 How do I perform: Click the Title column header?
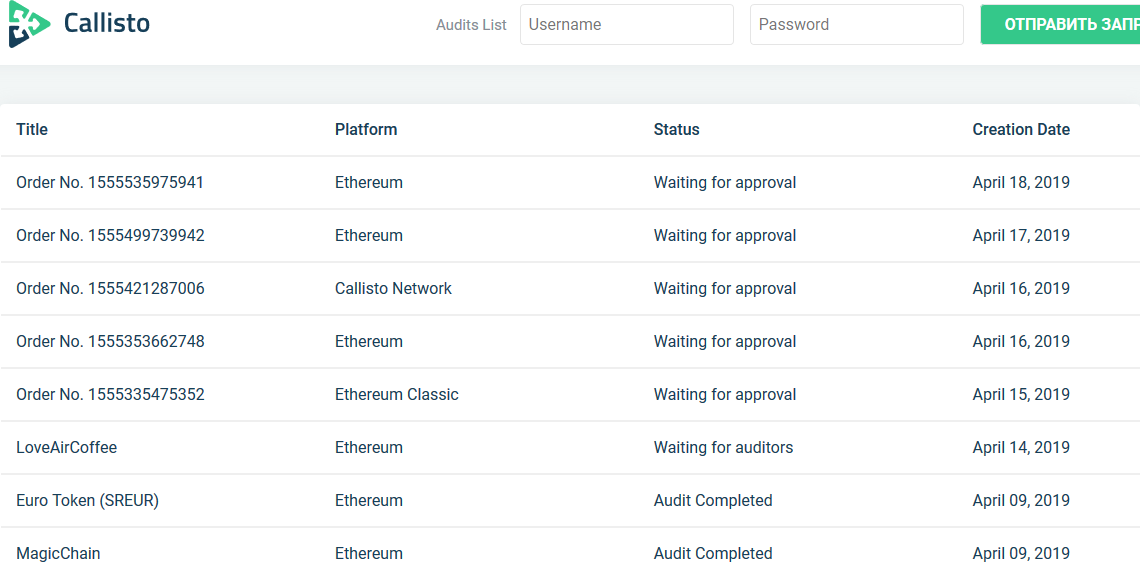click(32, 129)
